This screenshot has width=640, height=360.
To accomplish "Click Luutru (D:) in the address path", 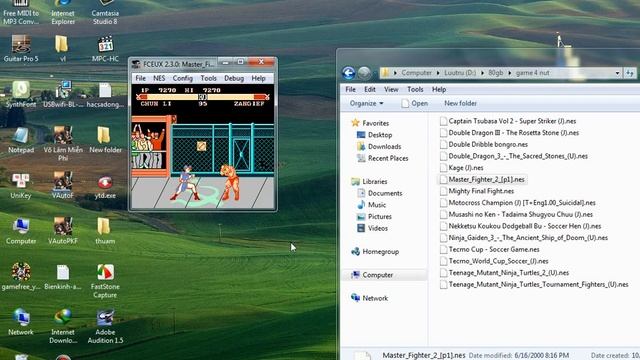I will pyautogui.click(x=460, y=73).
